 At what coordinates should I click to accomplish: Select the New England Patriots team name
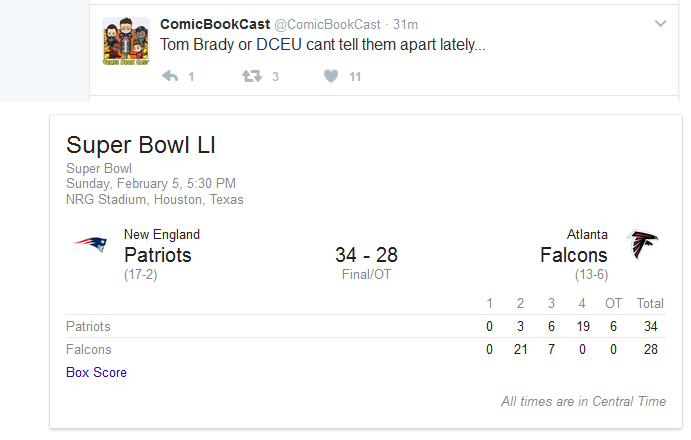(x=162, y=247)
